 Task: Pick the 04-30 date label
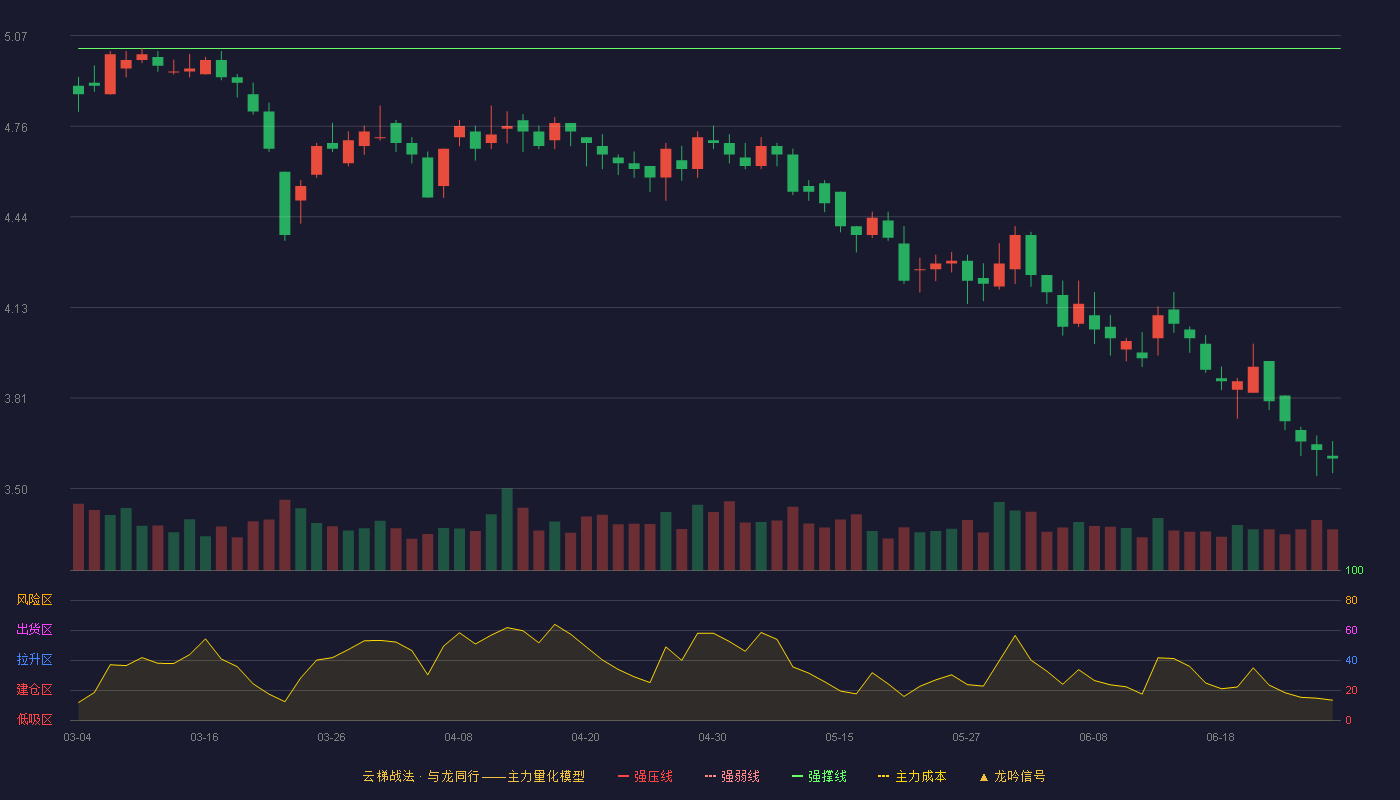[x=712, y=737]
